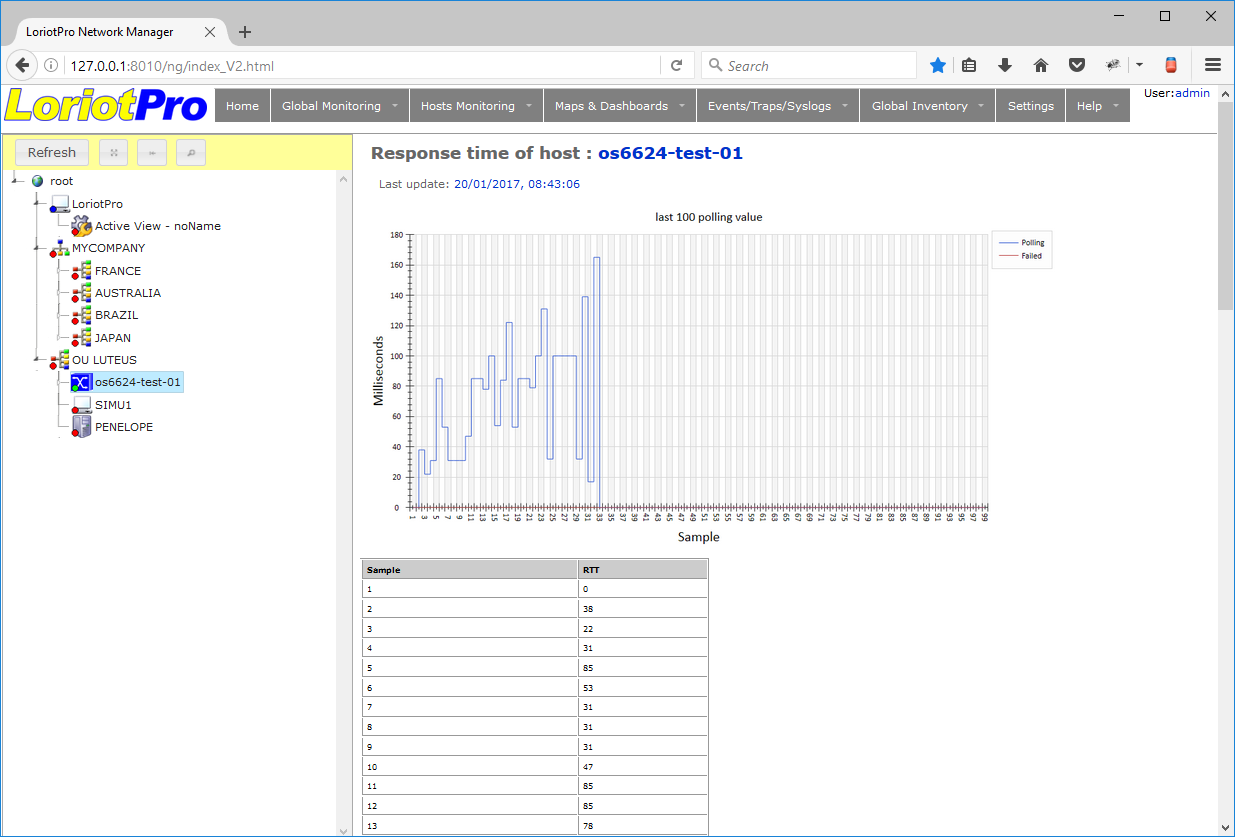The image size is (1235, 837).
Task: Click the OU LUTEUS directory icon
Action: click(60, 360)
